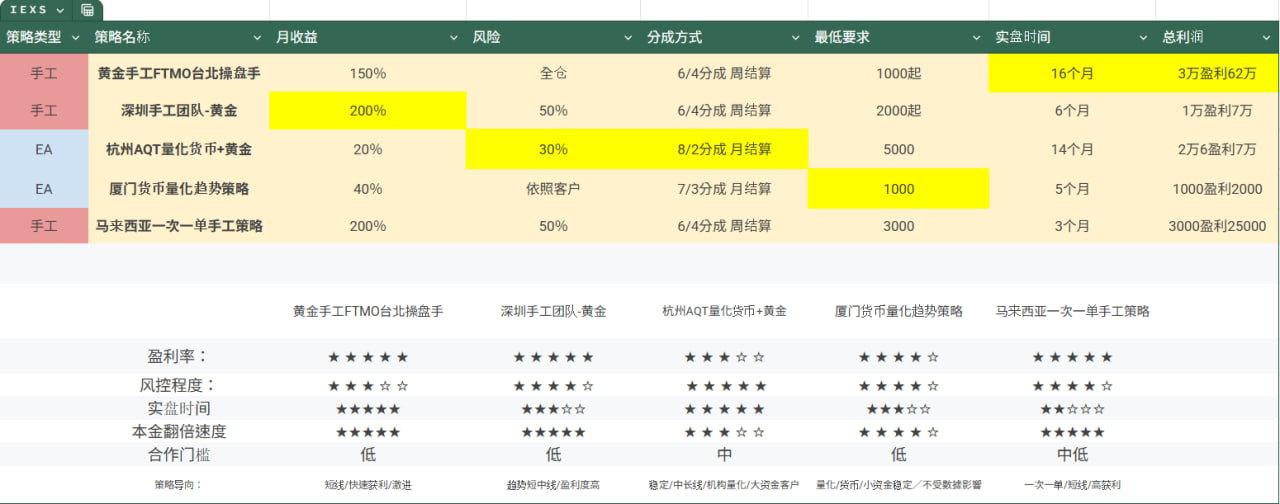1280x504 pixels.
Task: Click the 2万6盈利7万 profit cell
Action: (1217, 150)
